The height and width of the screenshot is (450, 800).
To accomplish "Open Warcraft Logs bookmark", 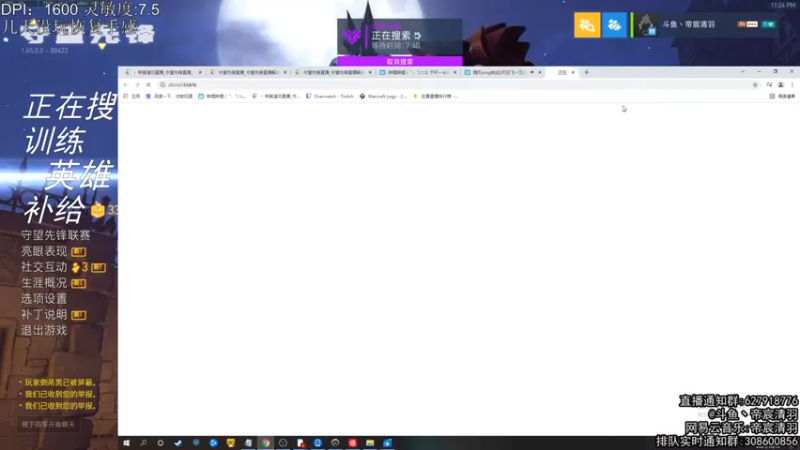I will coord(383,96).
